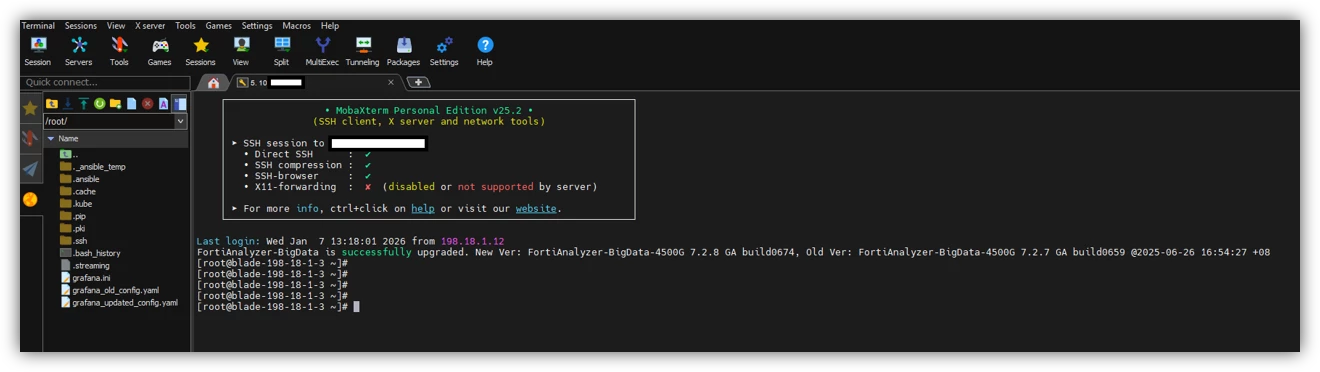Open the Help menu in the menu bar

point(330,26)
